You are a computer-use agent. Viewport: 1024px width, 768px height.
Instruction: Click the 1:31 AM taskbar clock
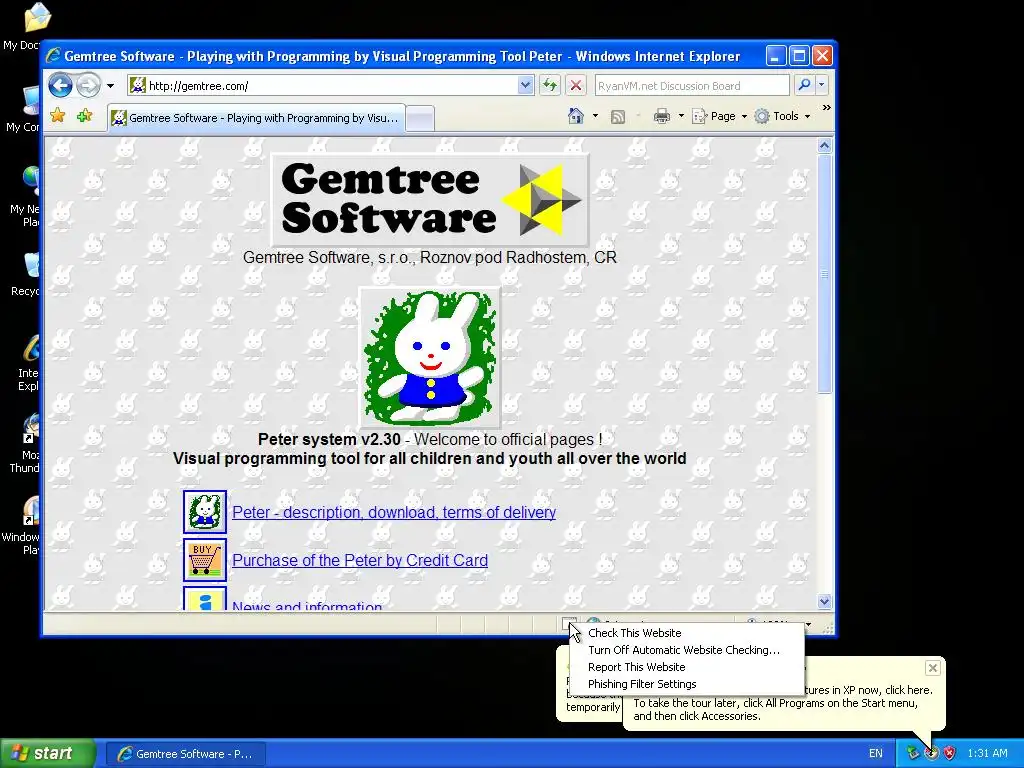pos(987,754)
